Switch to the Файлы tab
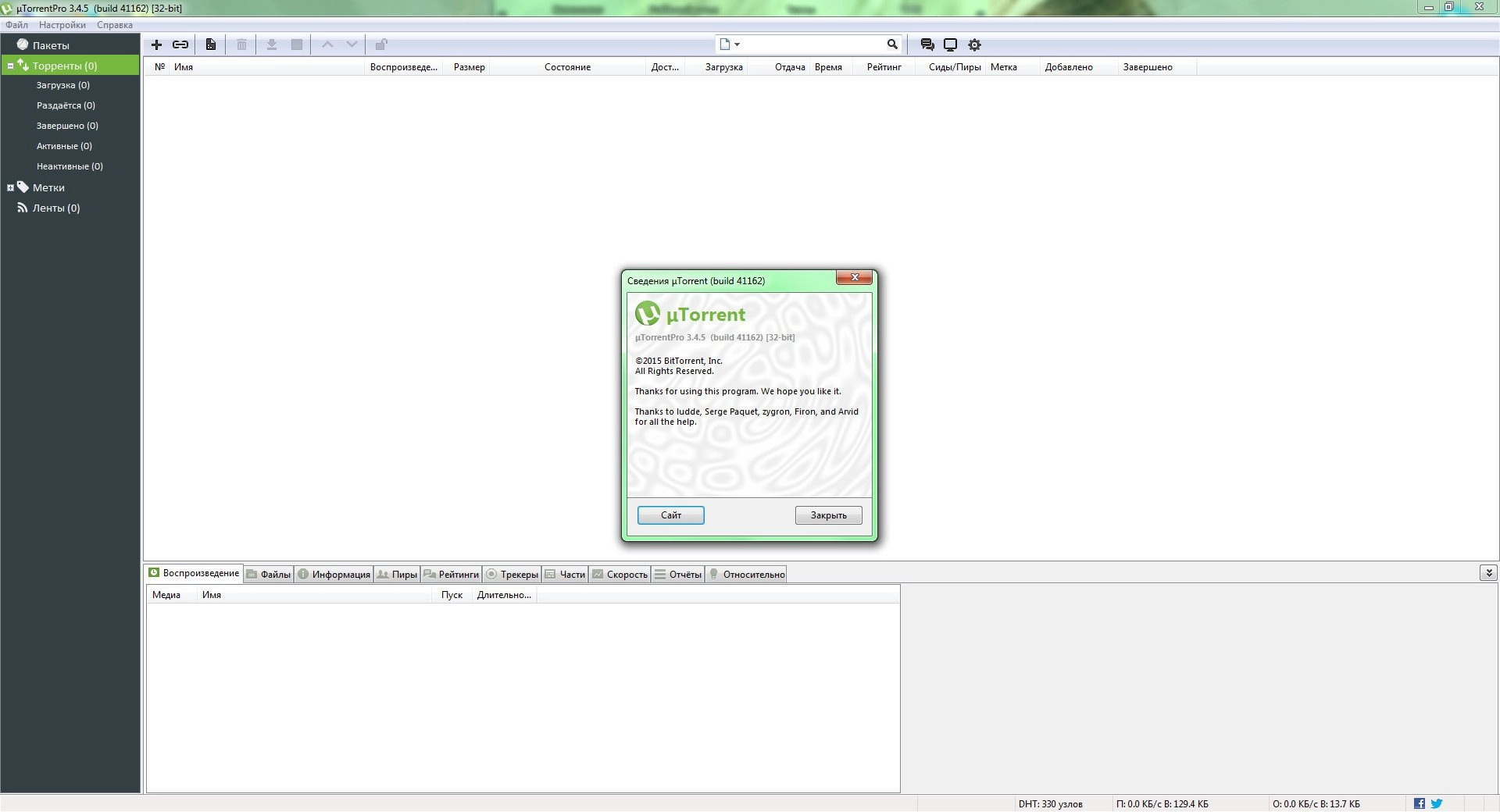Viewport: 1500px width, 812px height. tap(269, 575)
